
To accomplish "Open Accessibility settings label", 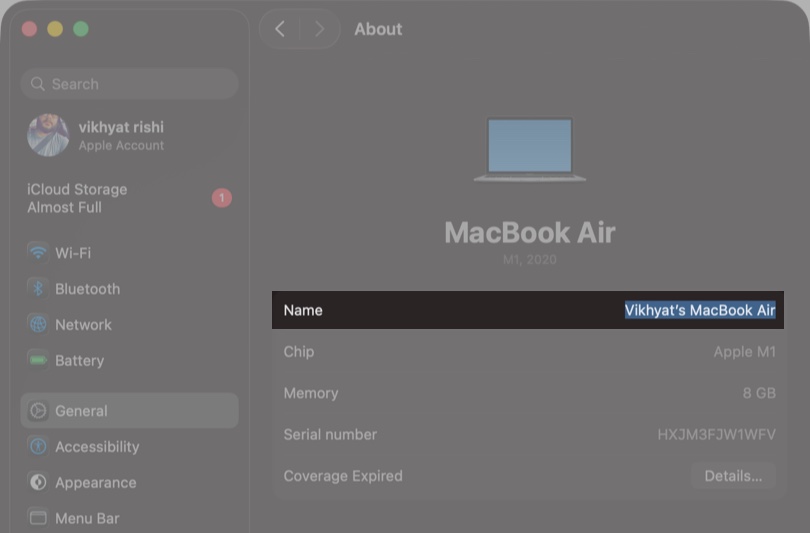I will (x=97, y=447).
